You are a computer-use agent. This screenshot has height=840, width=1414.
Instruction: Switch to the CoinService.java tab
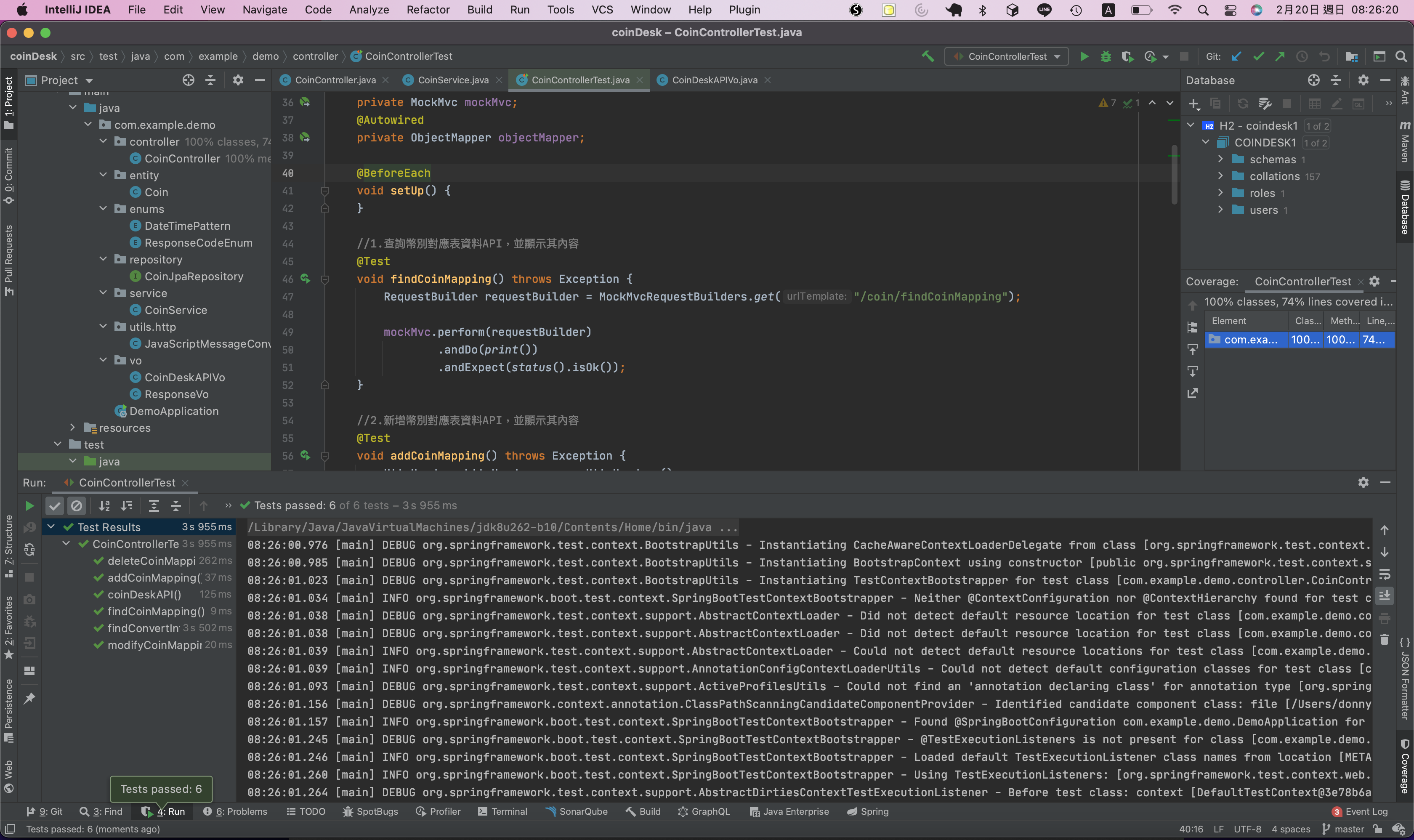point(451,80)
